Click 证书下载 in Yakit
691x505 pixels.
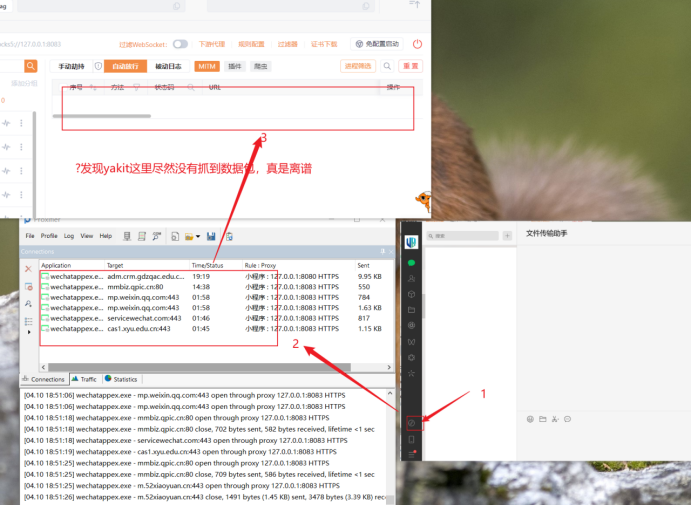pyautogui.click(x=324, y=44)
